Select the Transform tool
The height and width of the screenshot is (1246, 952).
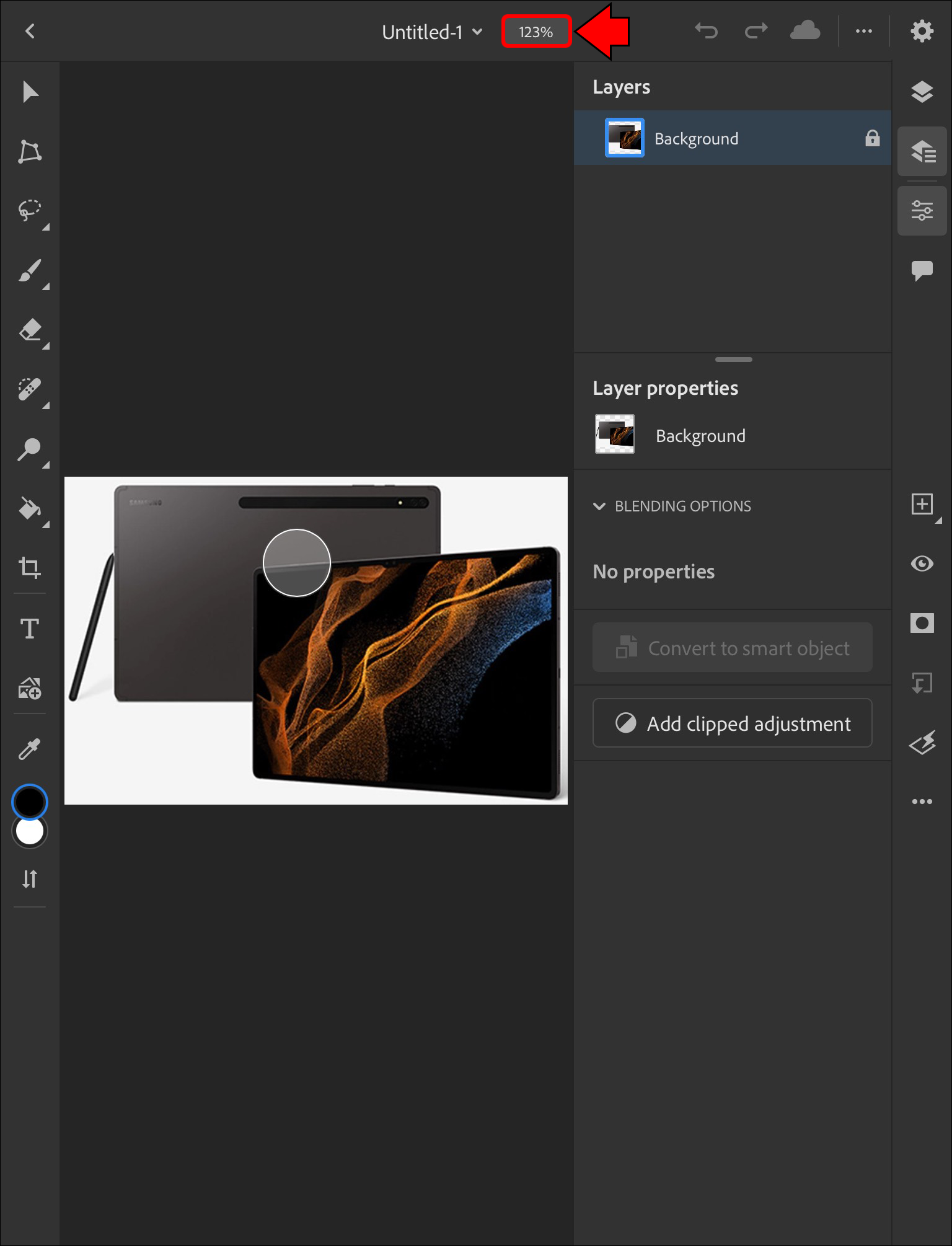point(30,151)
